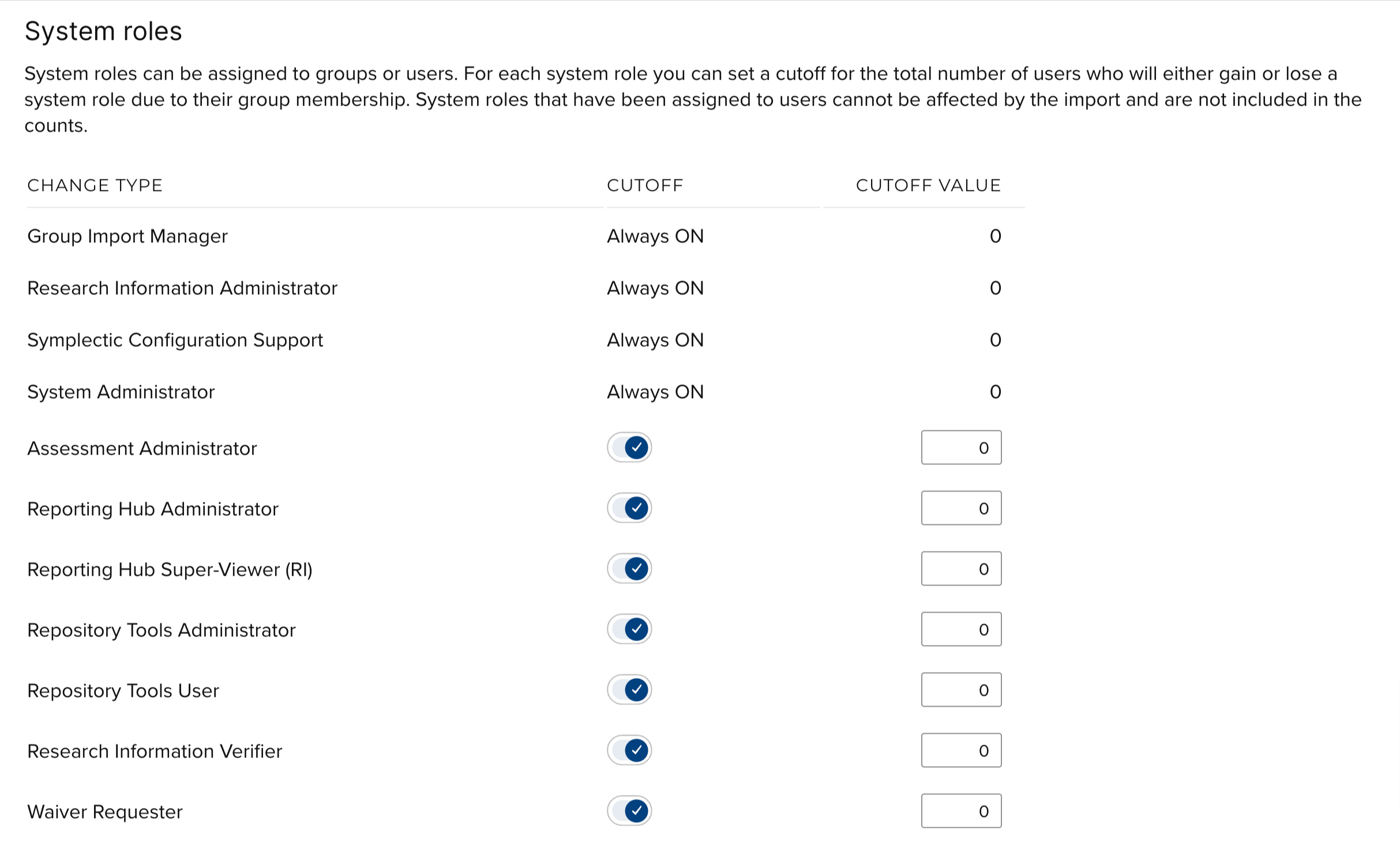Click the CUTOFF column header
The image size is (1400, 848).
[645, 185]
